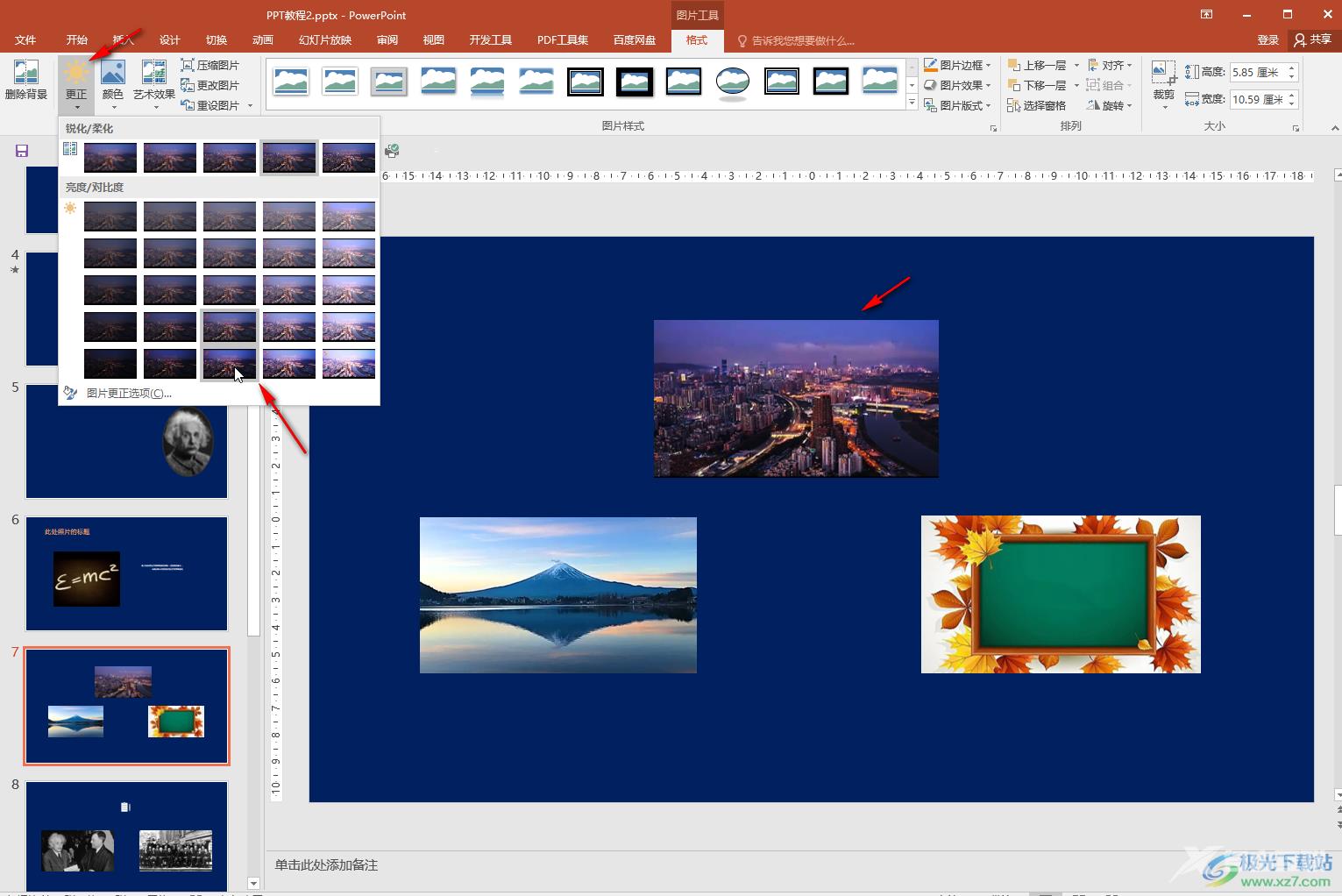The width and height of the screenshot is (1342, 896).
Task: Click 压缩图片 (Compress Pictures)
Action: click(x=210, y=65)
